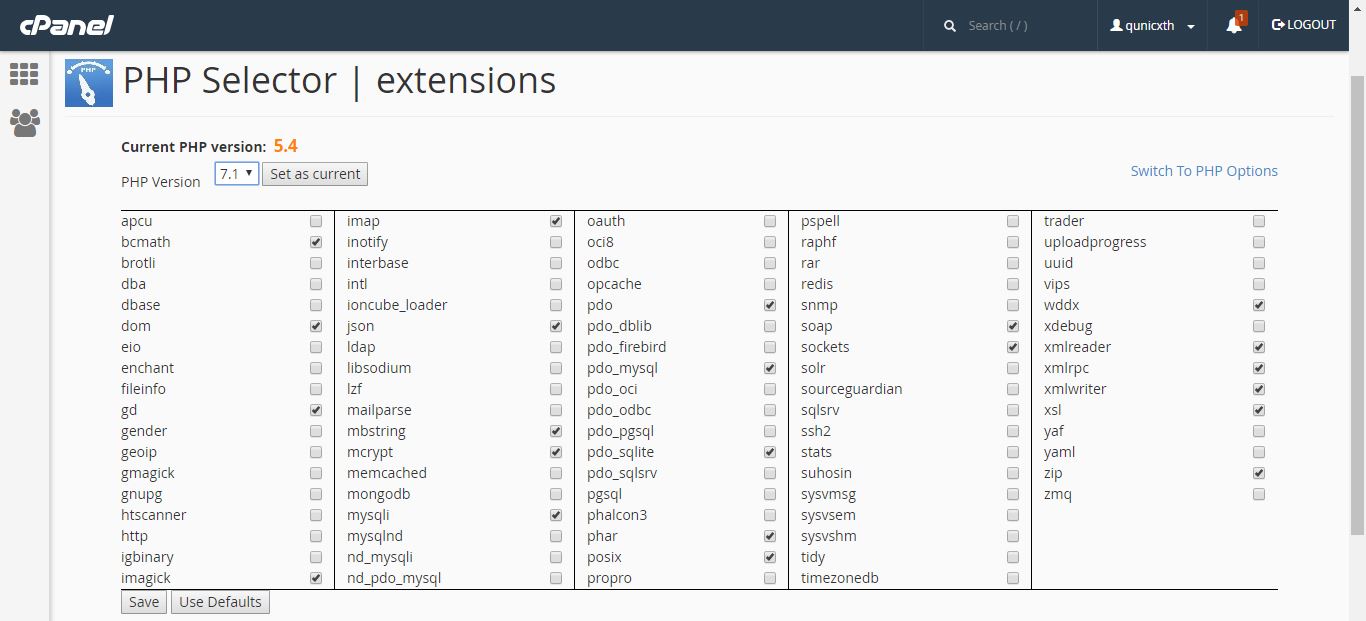Click the Save button
The width and height of the screenshot is (1366, 621).
point(144,602)
